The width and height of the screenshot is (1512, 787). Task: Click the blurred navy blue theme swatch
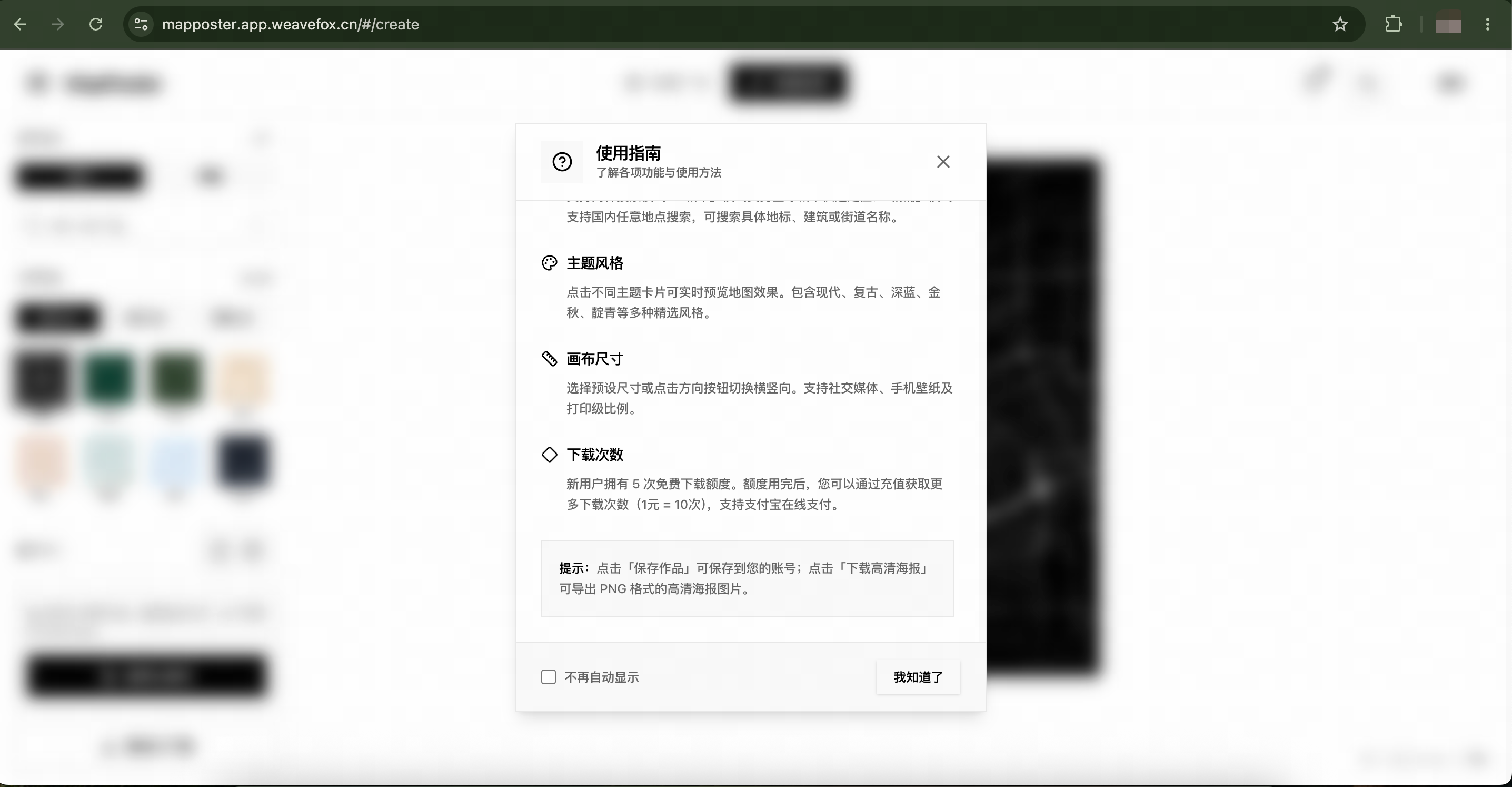243,461
